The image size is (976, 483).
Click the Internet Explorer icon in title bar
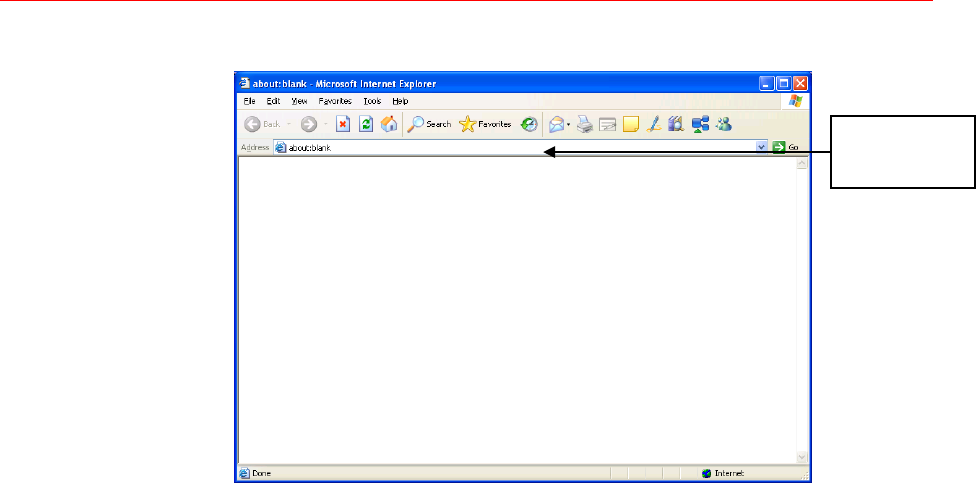245,83
